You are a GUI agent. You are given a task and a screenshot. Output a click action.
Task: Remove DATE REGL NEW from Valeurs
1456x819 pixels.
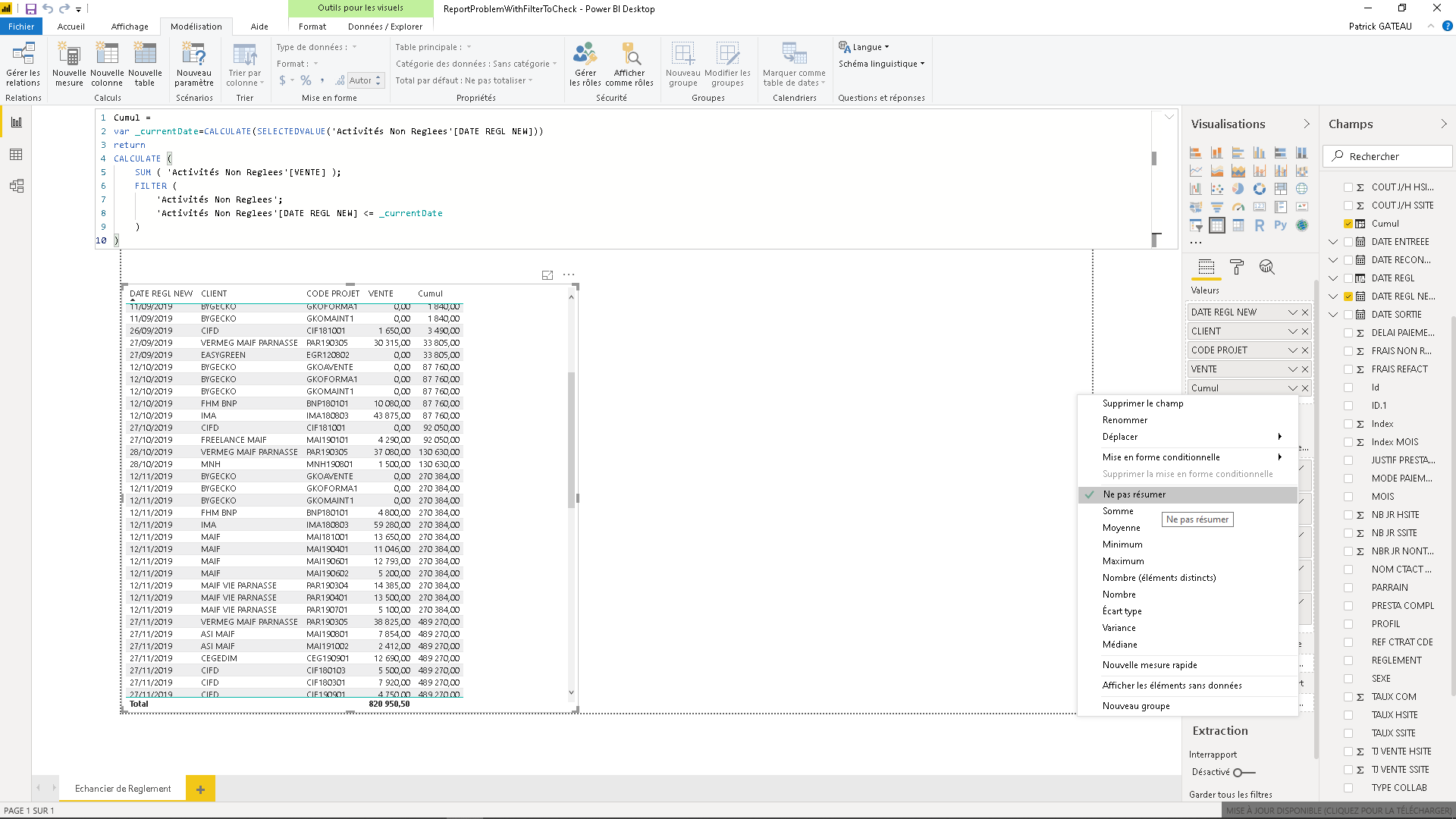[x=1305, y=312]
